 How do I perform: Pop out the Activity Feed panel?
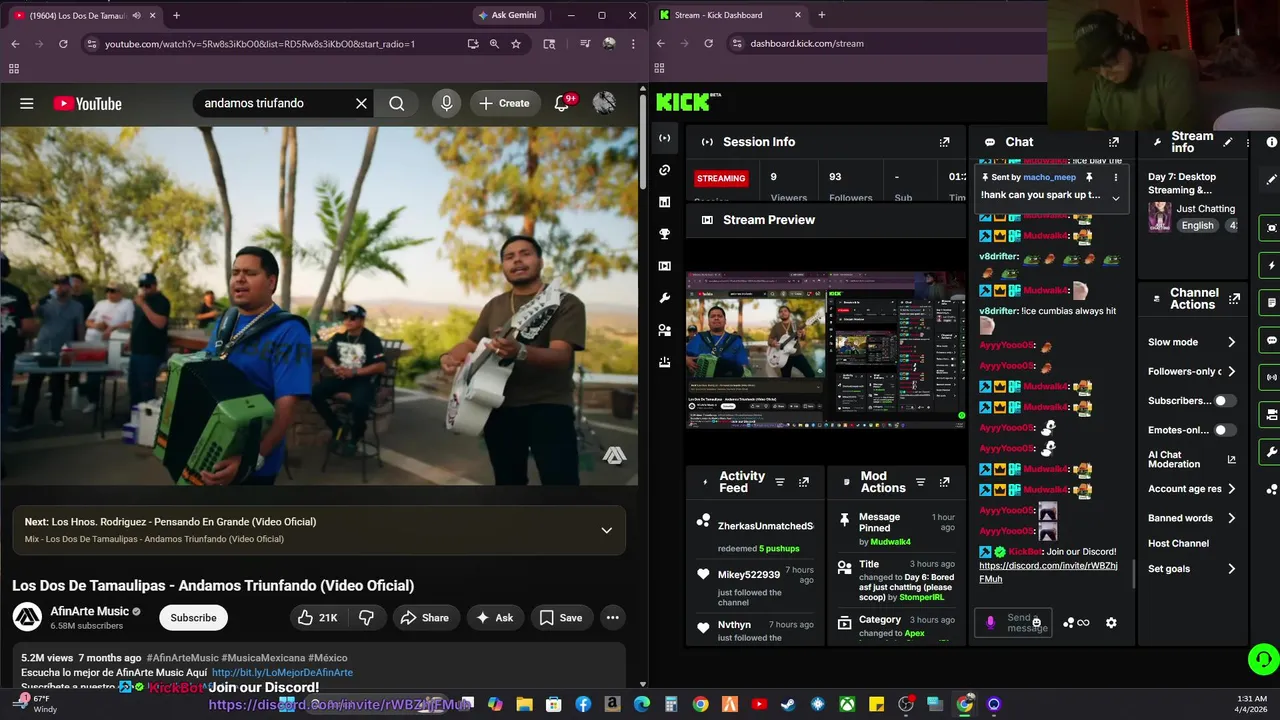(803, 482)
